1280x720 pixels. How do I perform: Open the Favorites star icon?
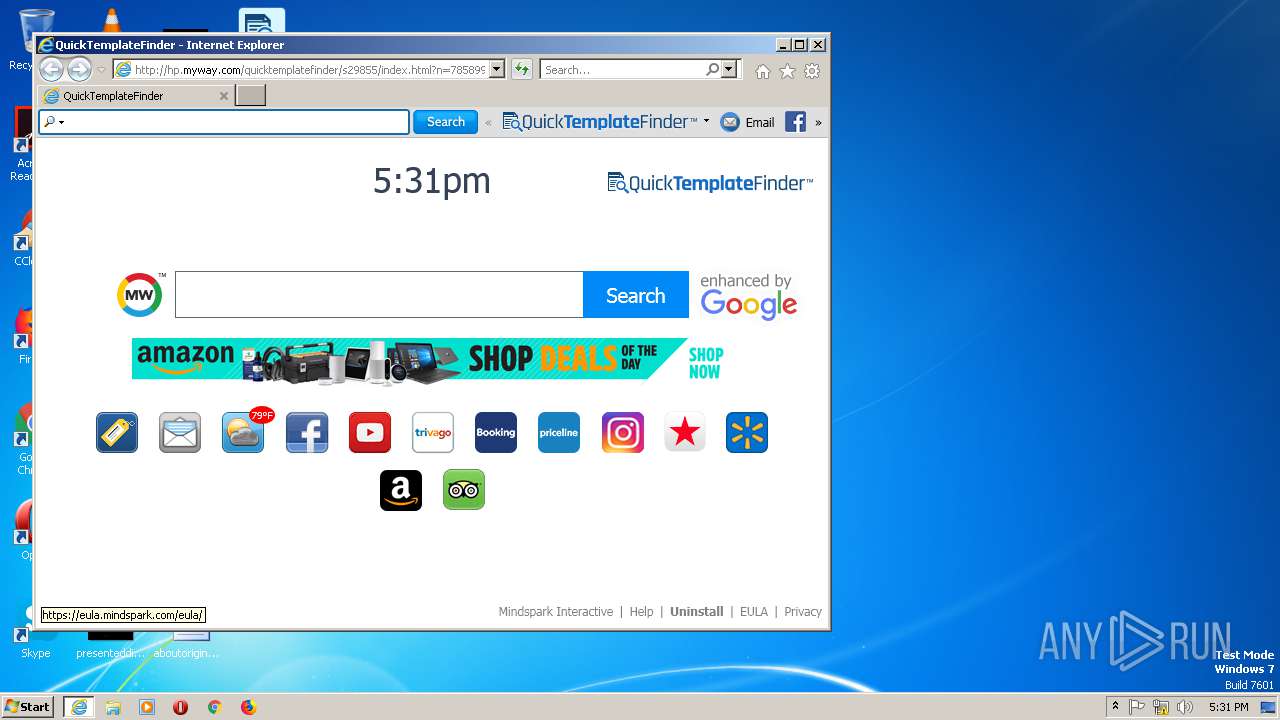point(787,71)
